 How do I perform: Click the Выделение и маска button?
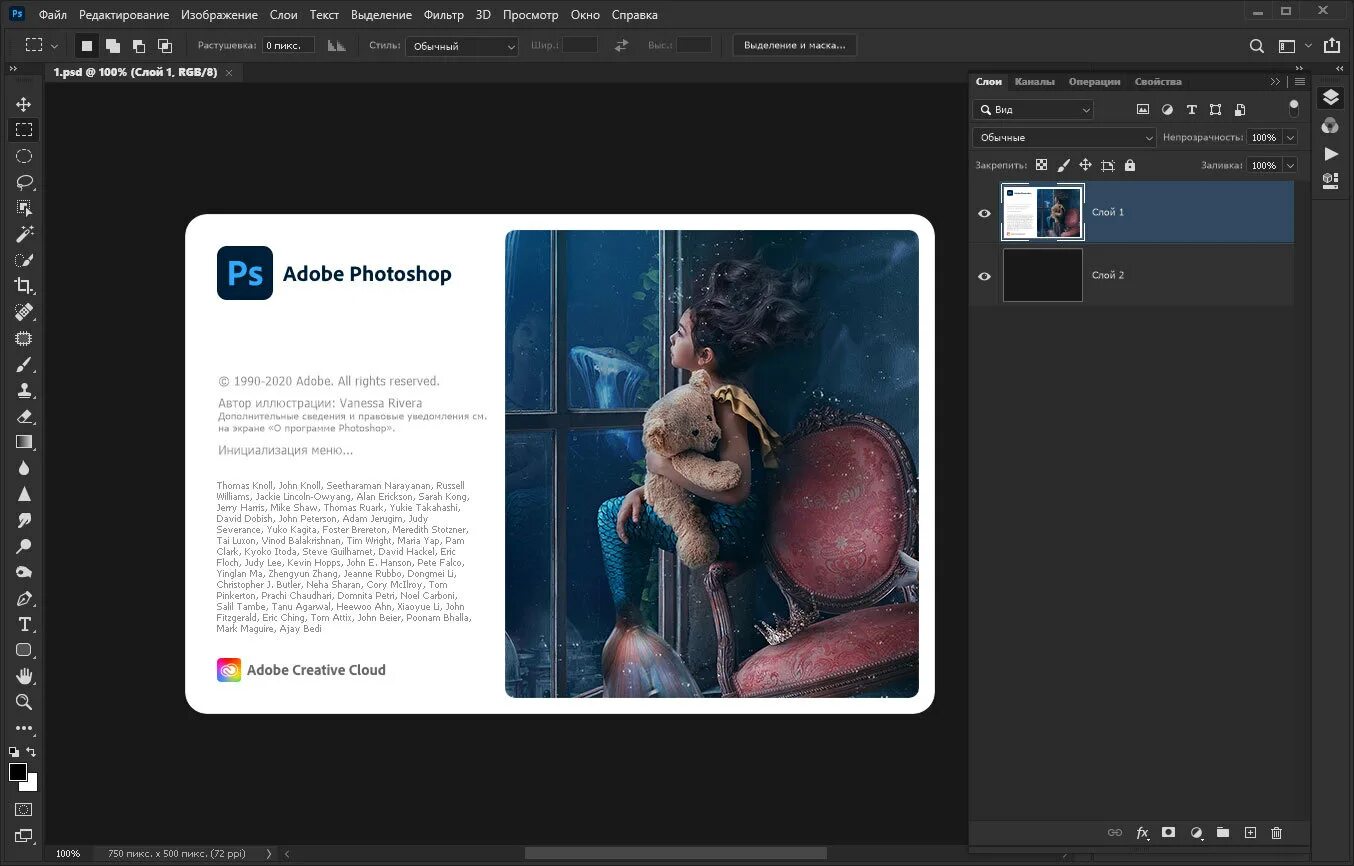(x=794, y=45)
